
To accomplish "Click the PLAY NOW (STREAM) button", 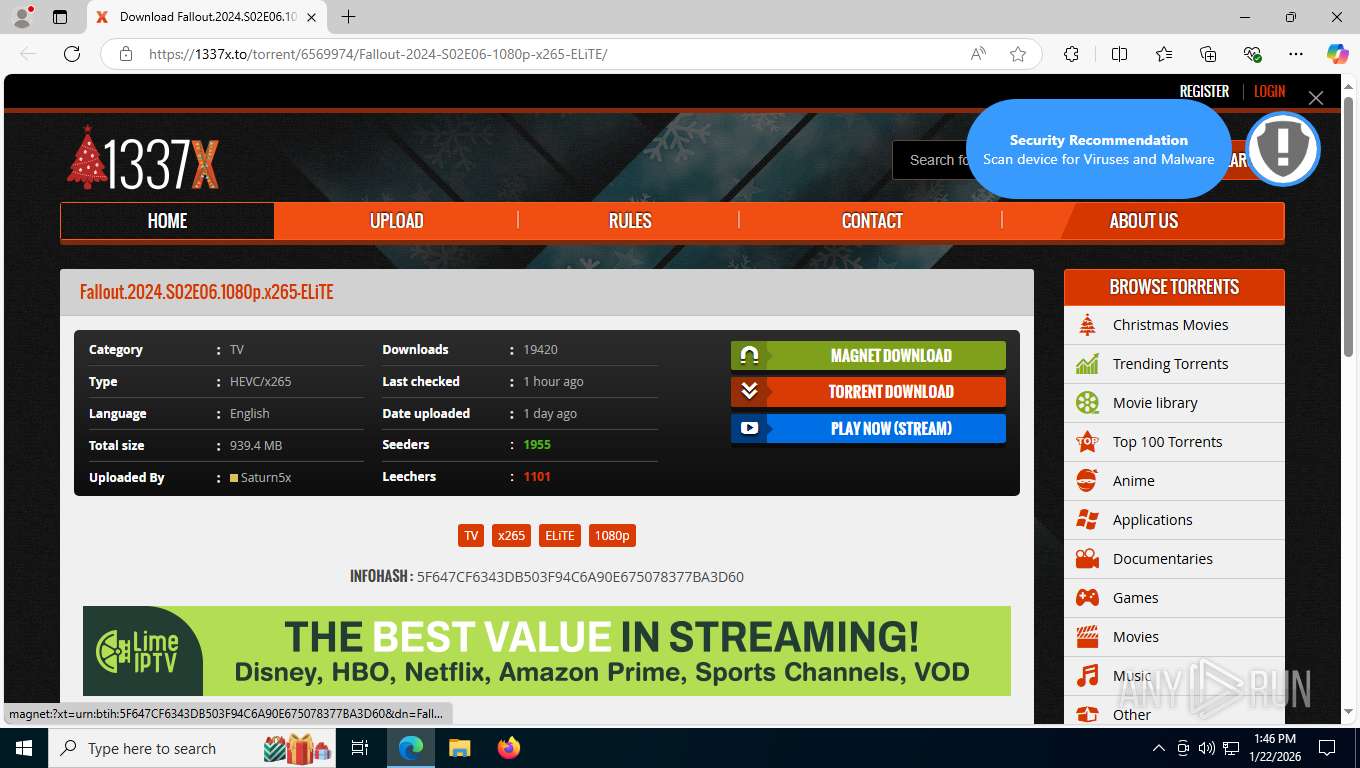I will (x=868, y=429).
